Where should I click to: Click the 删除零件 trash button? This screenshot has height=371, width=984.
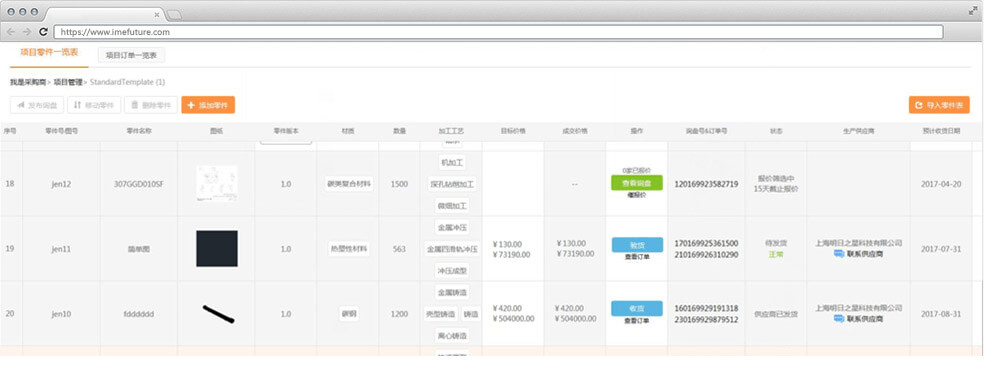pos(151,105)
